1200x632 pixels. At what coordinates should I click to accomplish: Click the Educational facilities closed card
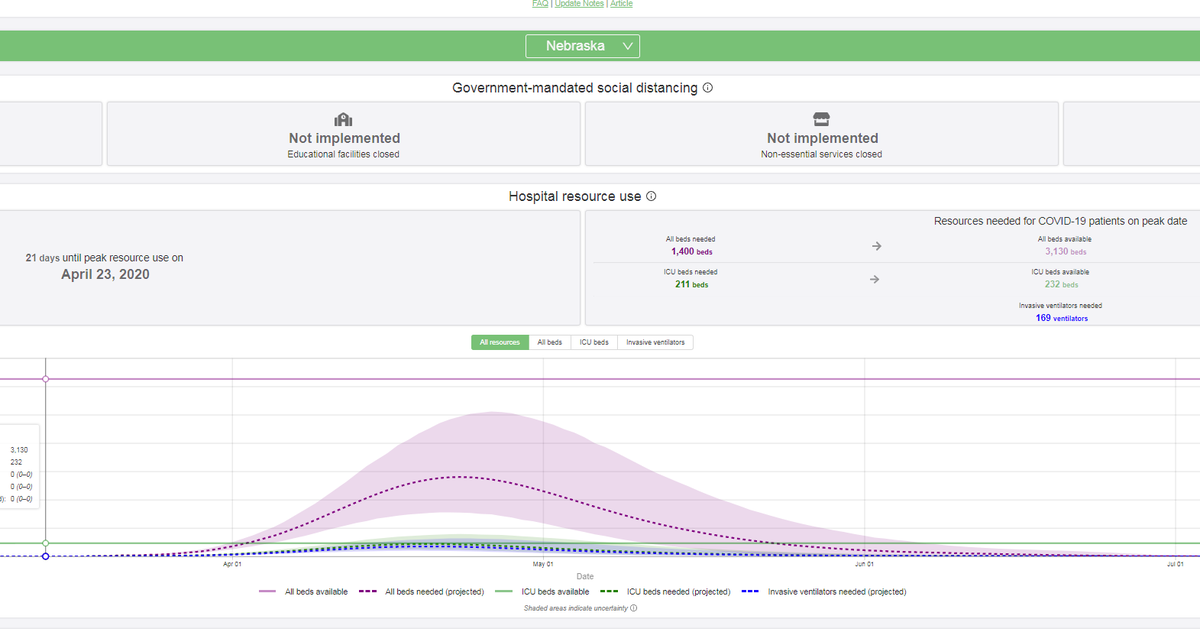coord(344,133)
